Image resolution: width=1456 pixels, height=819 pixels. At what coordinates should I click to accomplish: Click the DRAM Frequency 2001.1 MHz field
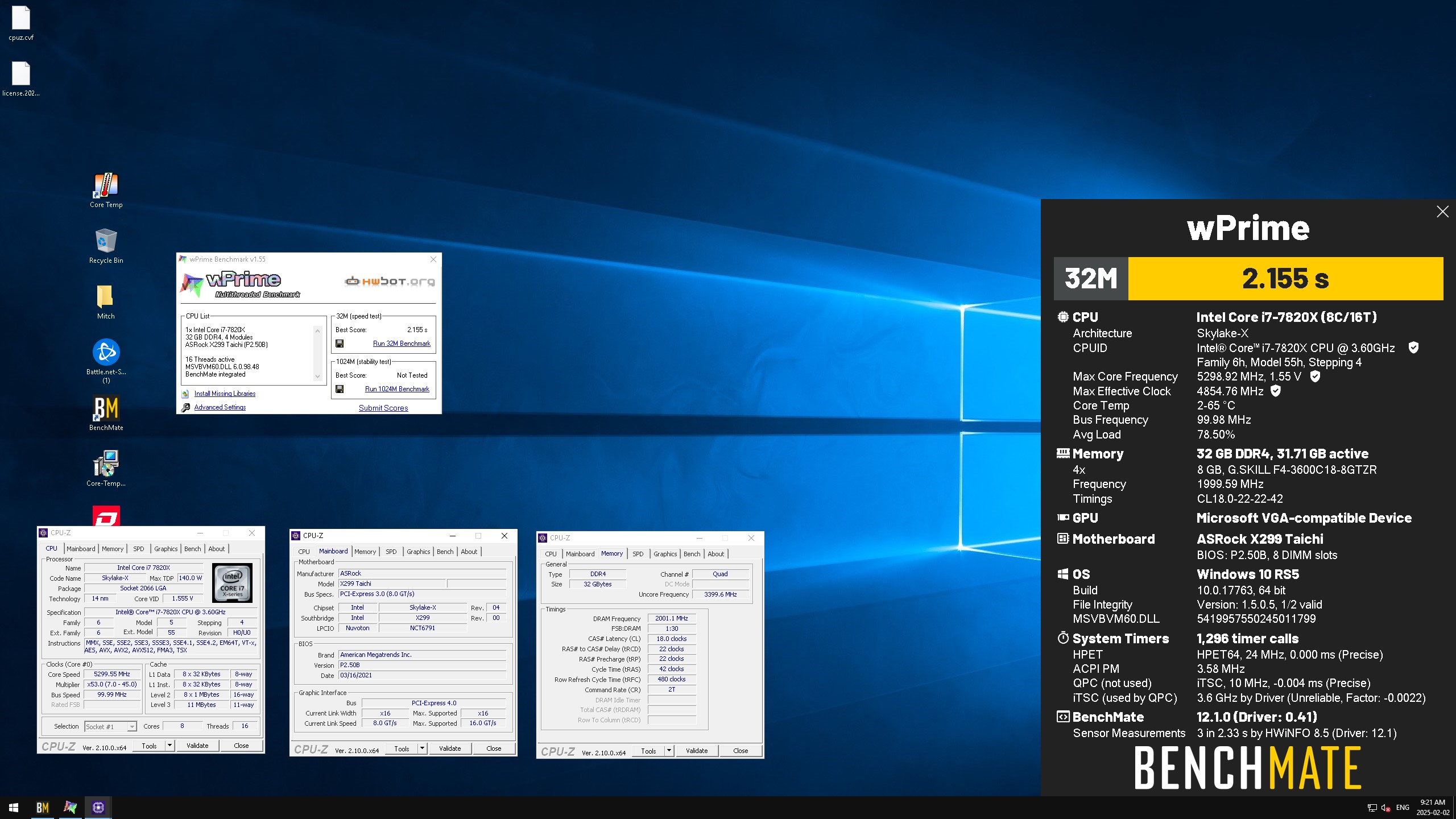(x=672, y=618)
